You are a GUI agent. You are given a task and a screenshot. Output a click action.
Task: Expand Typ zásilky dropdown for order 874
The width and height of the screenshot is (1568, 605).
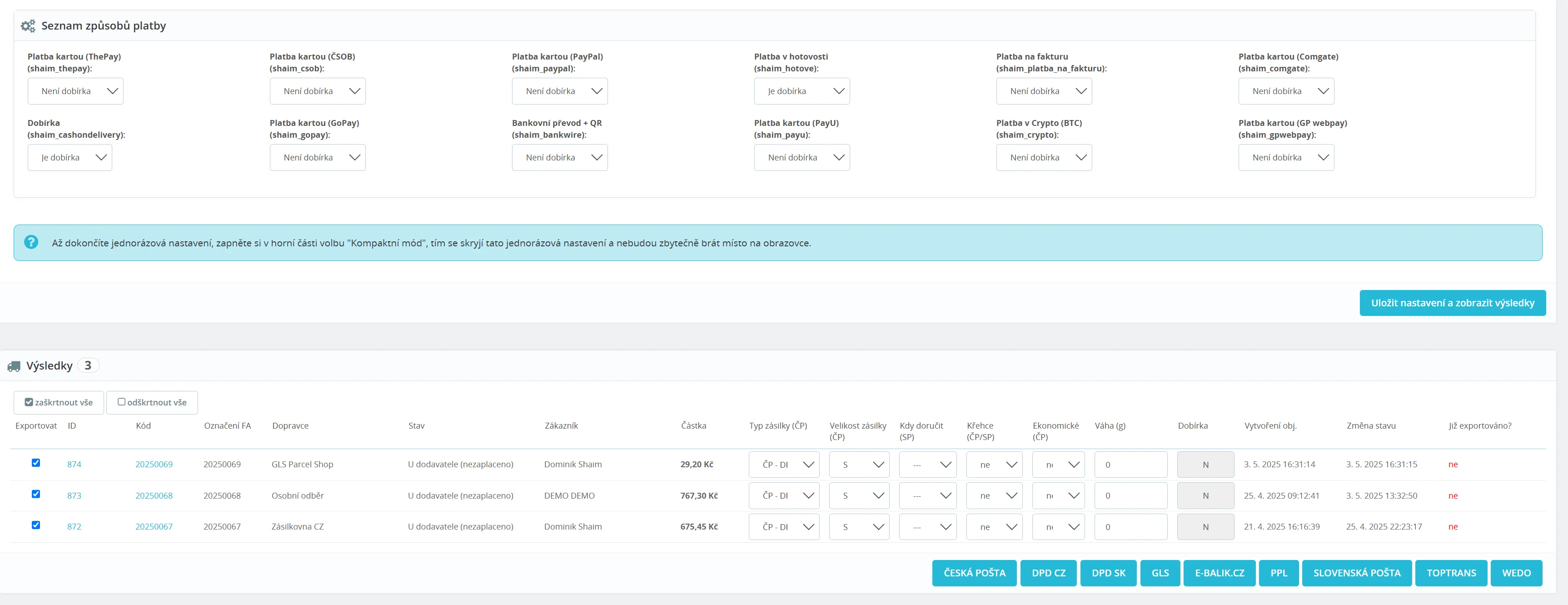[783, 465]
